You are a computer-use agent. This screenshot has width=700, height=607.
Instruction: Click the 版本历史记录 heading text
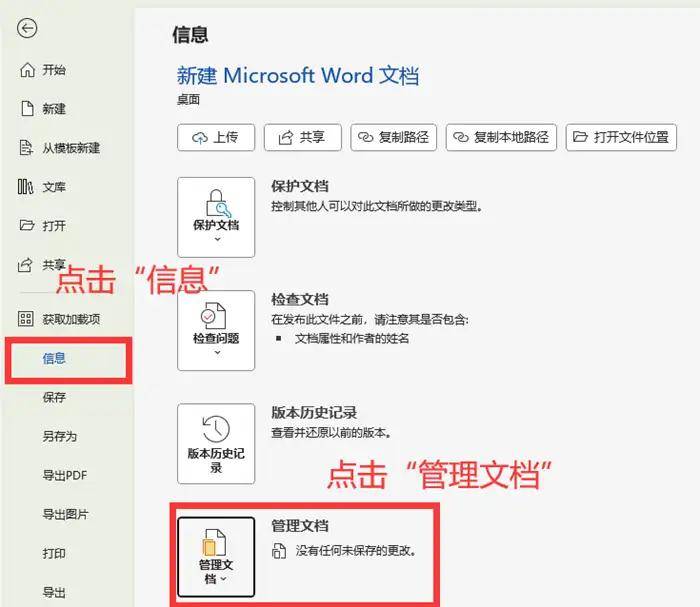tap(314, 412)
